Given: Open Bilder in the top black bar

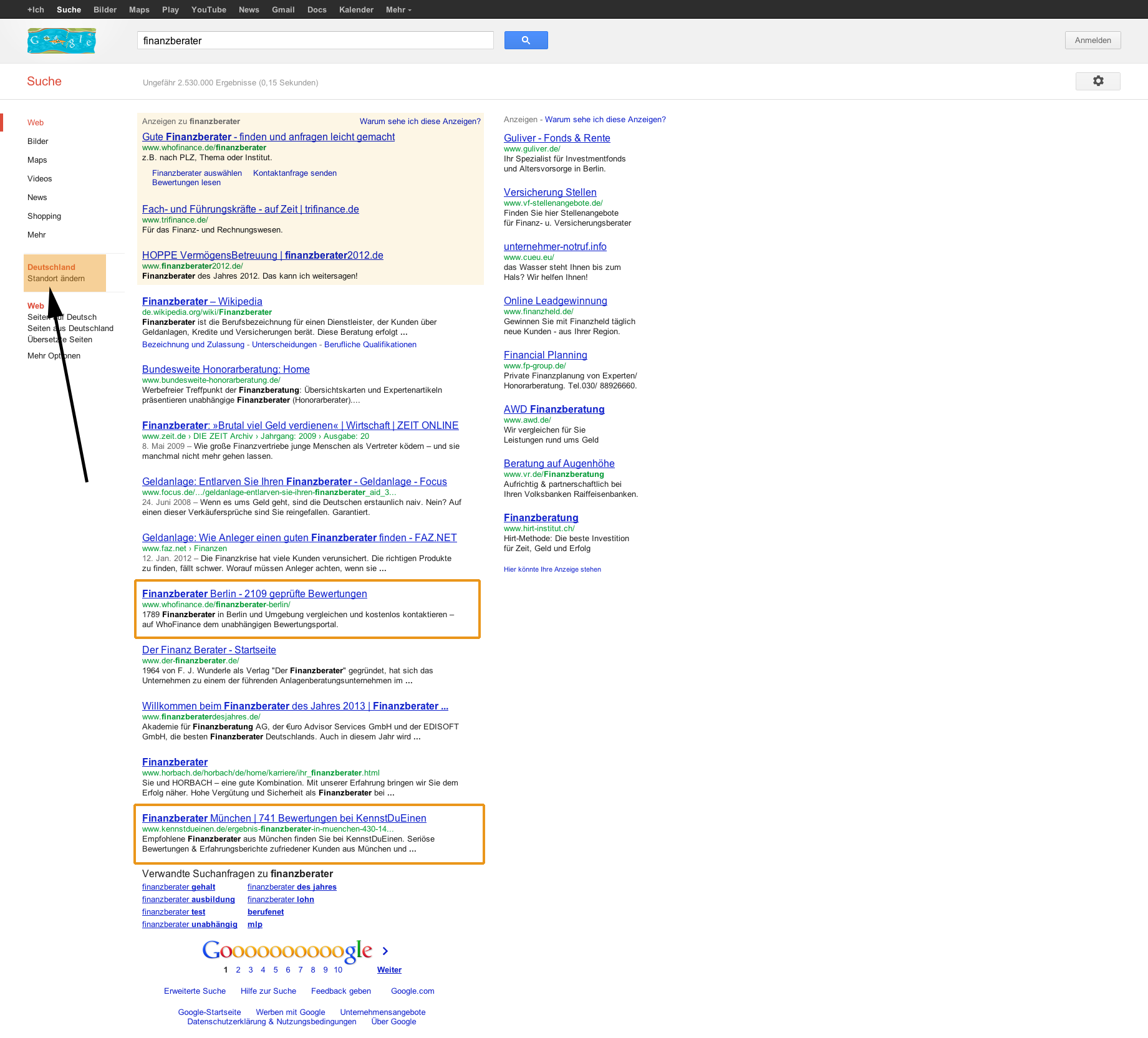Looking at the screenshot, I should pyautogui.click(x=105, y=9).
